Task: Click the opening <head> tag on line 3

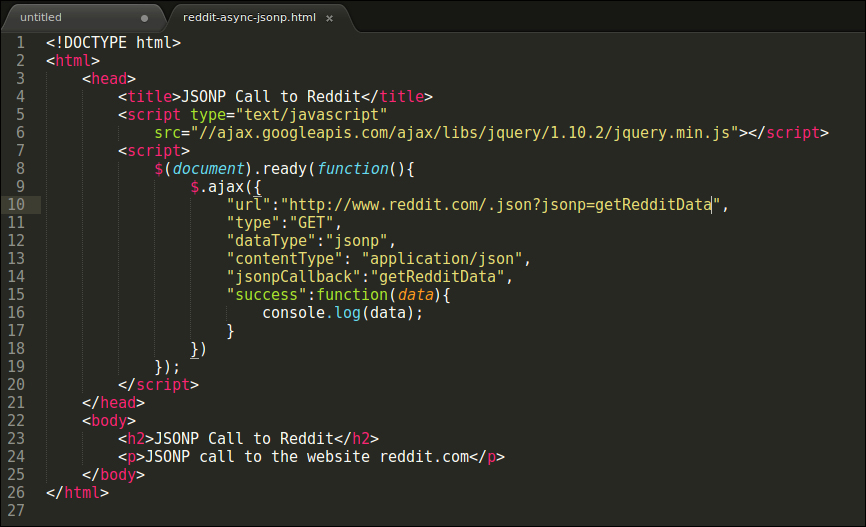Action: tap(109, 78)
